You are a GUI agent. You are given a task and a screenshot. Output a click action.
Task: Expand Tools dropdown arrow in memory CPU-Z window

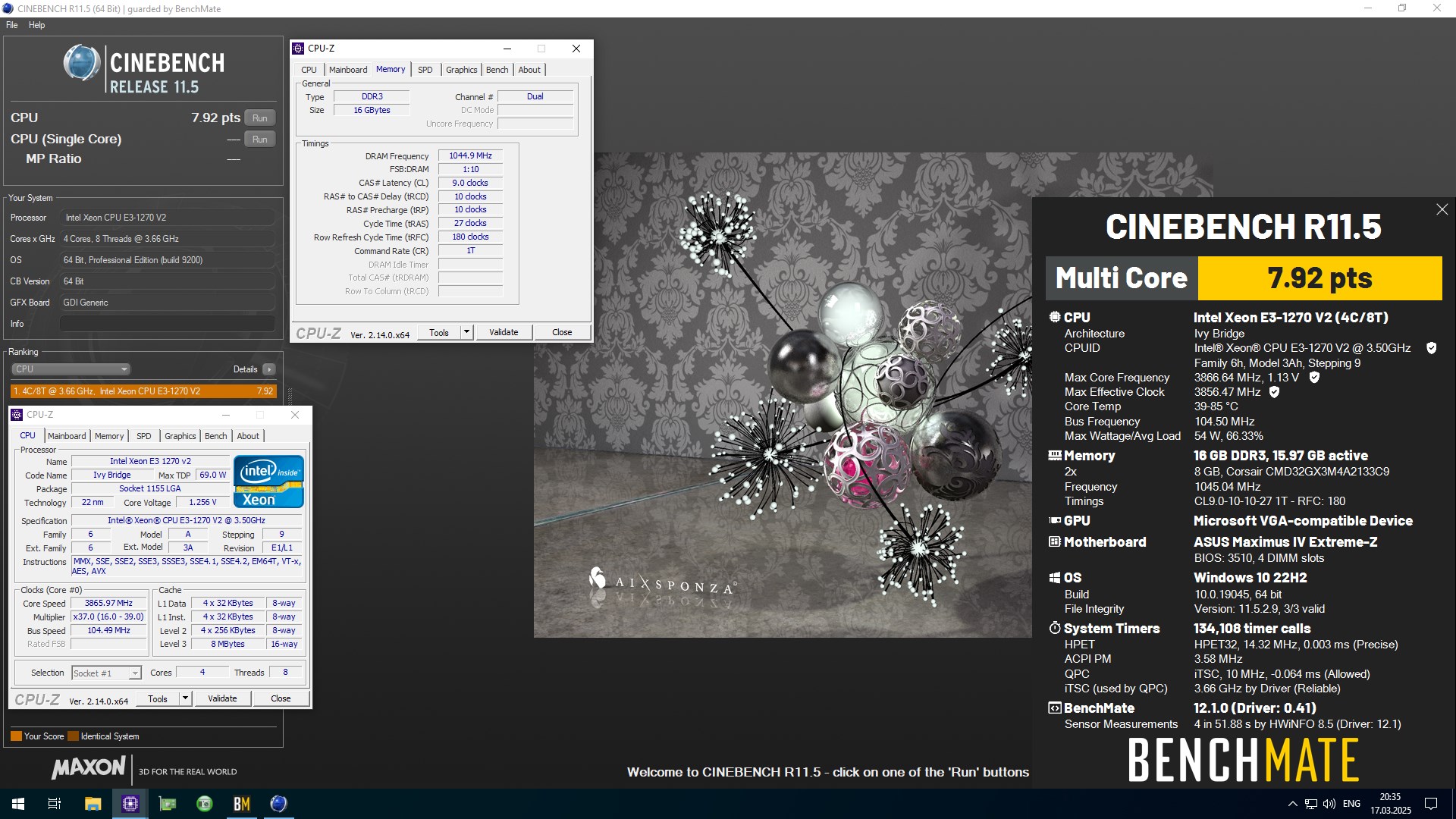466,332
